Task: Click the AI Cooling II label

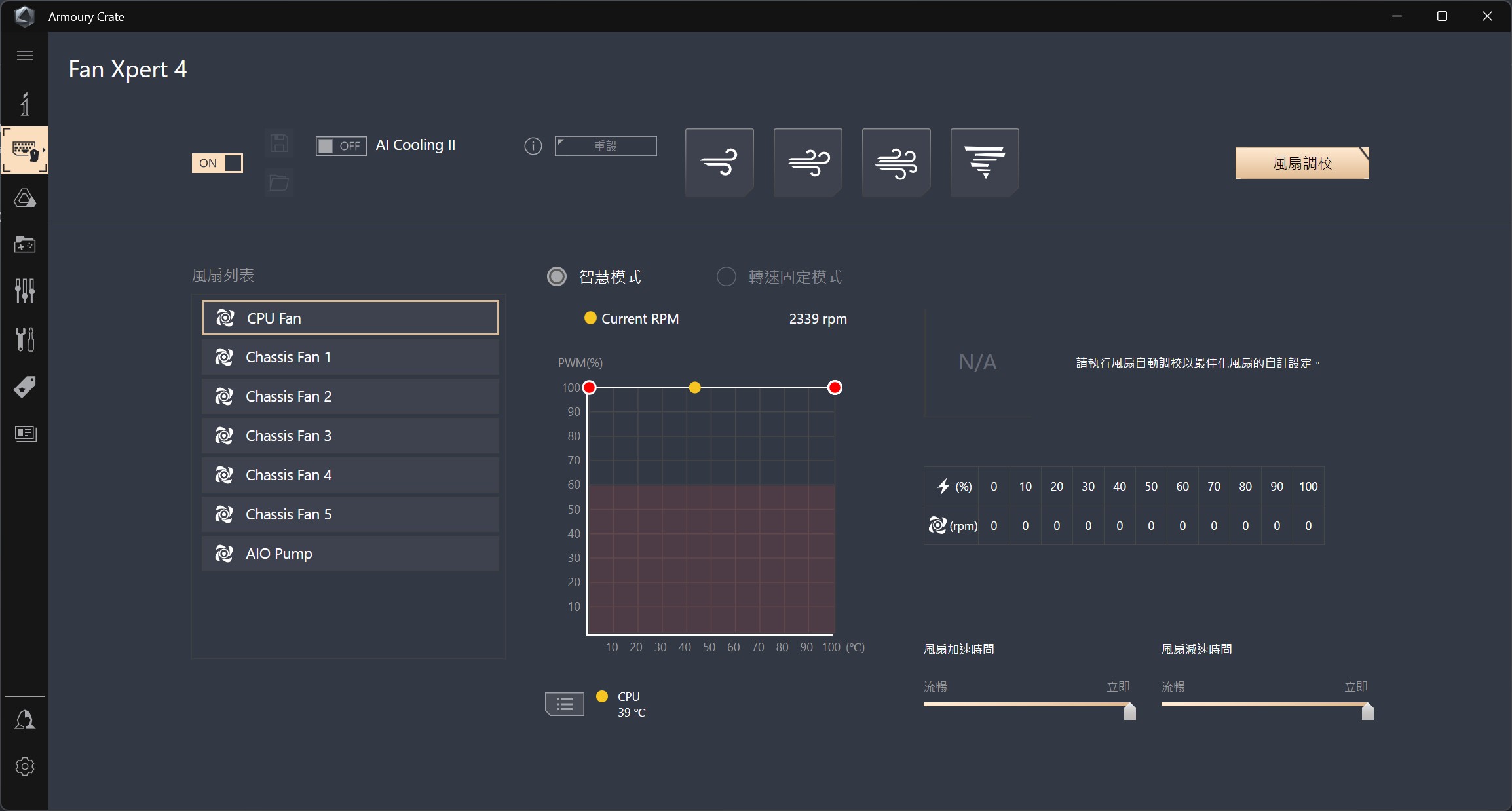Action: pyautogui.click(x=415, y=145)
